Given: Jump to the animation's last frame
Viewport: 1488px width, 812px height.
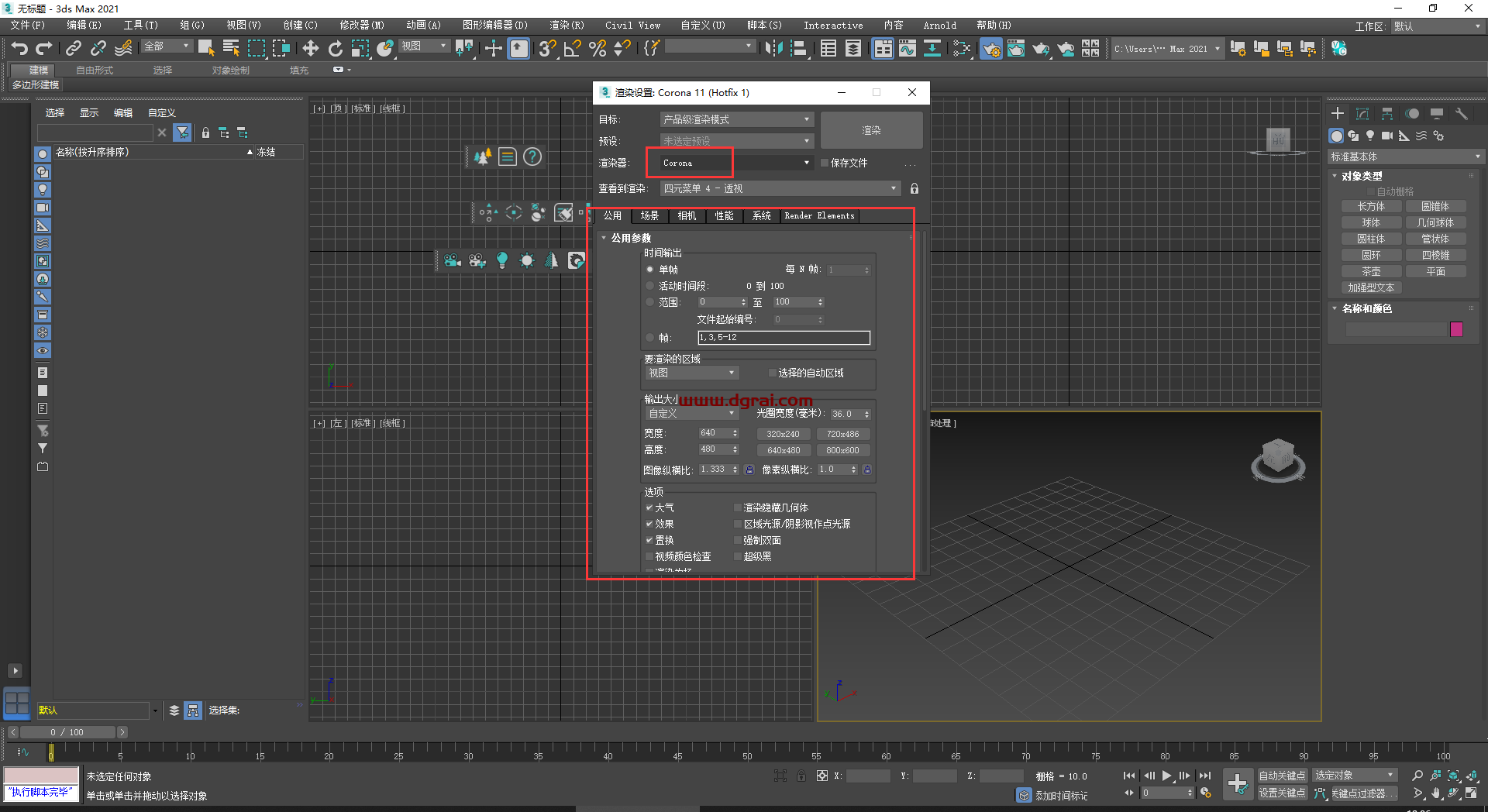Looking at the screenshot, I should pyautogui.click(x=1204, y=776).
